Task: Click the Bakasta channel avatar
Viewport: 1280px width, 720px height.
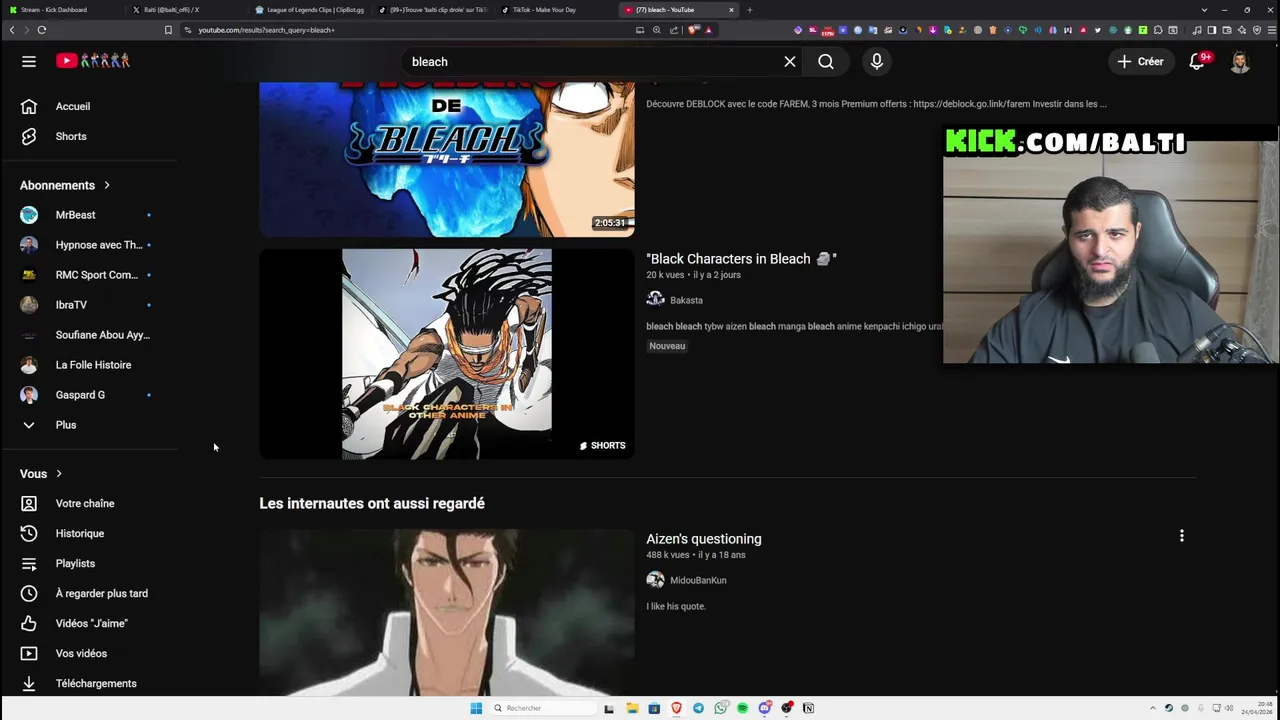Action: tap(655, 300)
